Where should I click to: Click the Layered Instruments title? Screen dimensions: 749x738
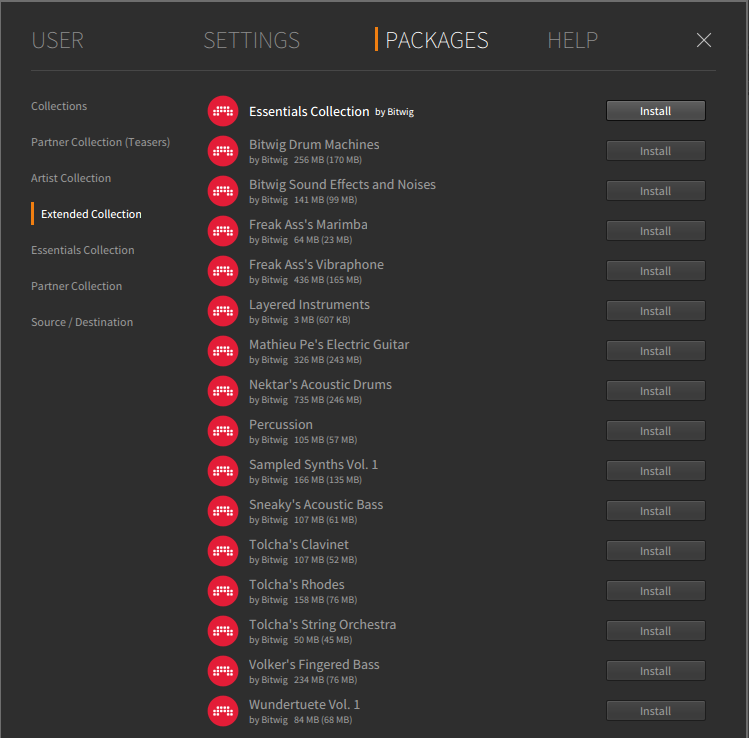click(x=309, y=304)
